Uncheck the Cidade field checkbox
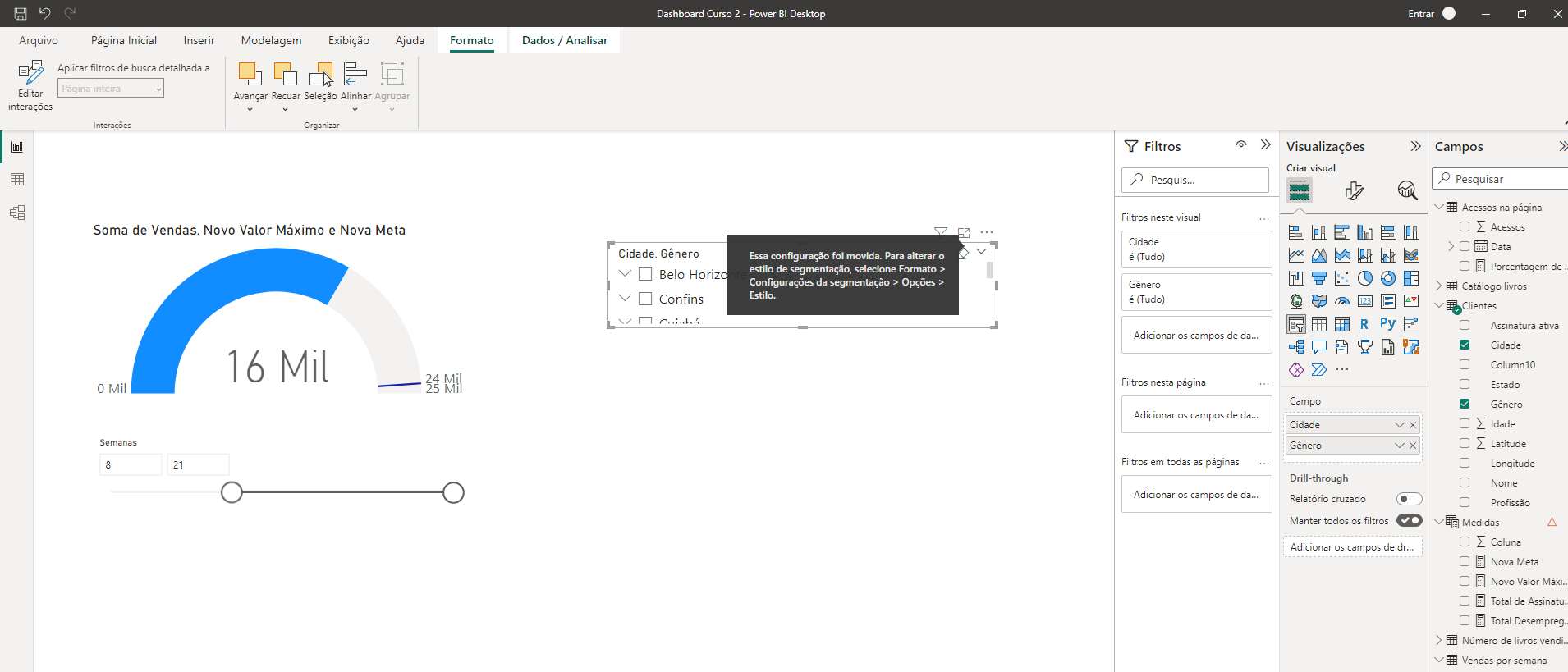The image size is (1568, 672). (1465, 345)
